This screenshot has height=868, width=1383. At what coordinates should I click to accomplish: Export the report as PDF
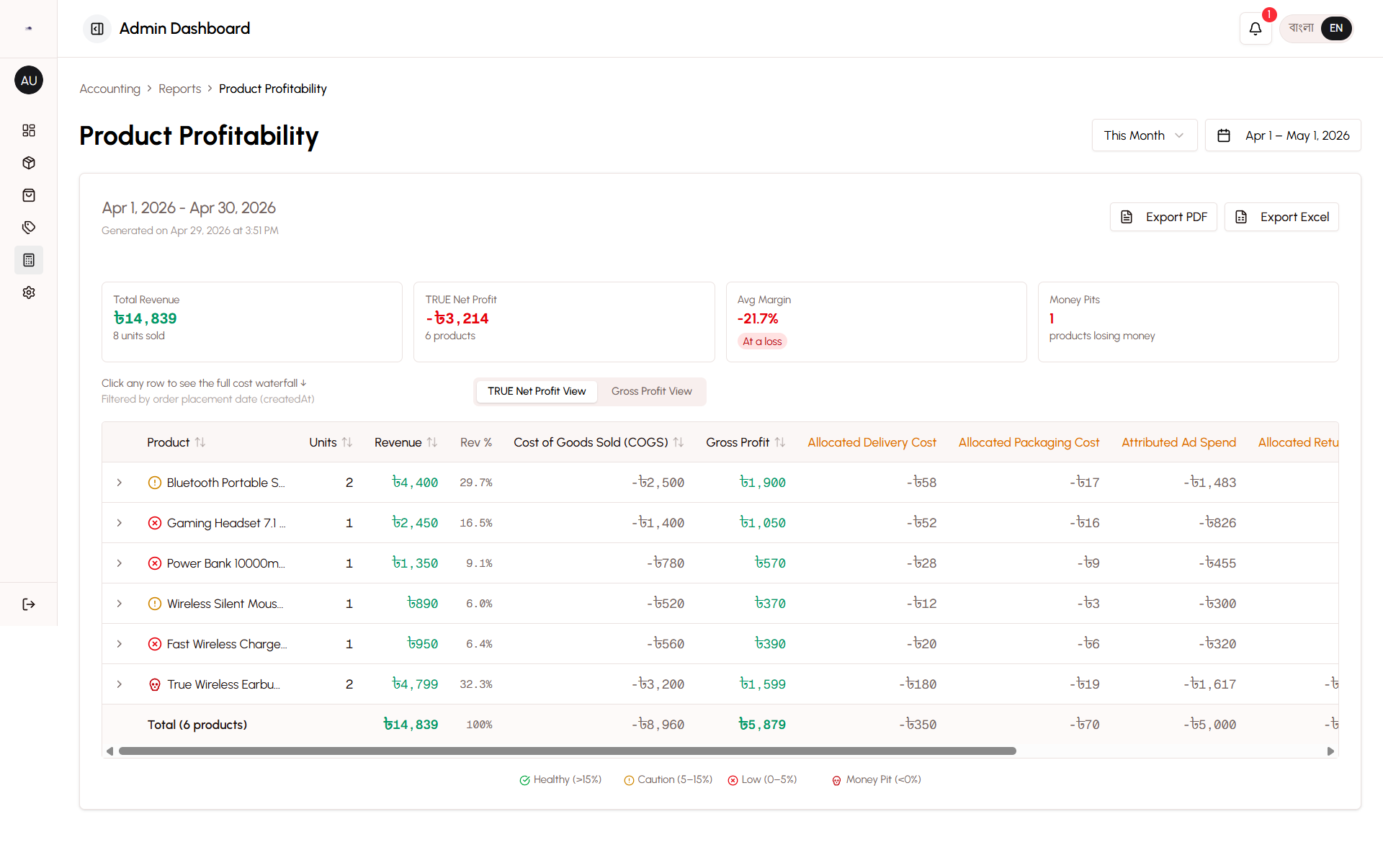[1163, 217]
